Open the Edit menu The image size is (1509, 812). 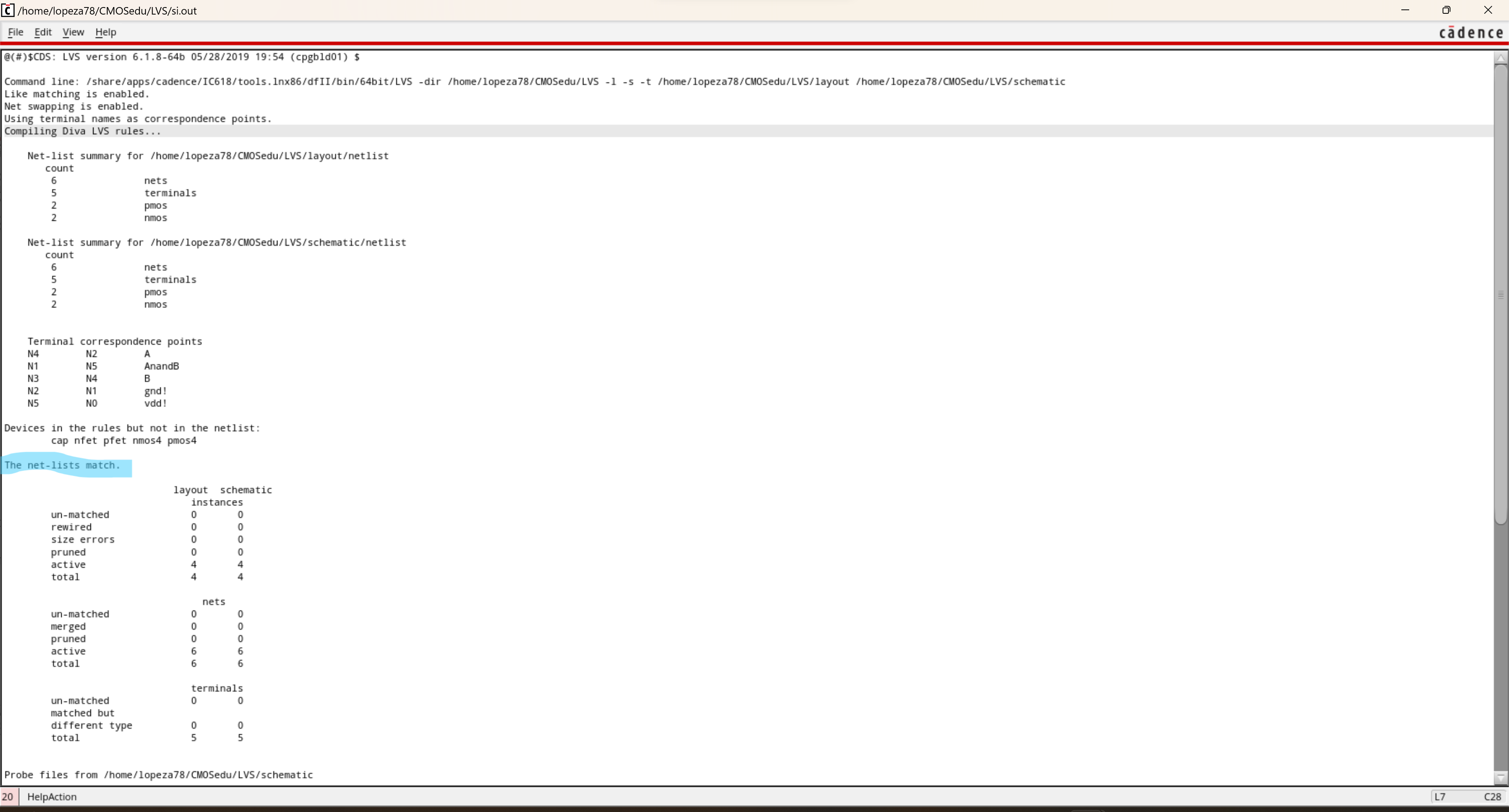(x=43, y=32)
